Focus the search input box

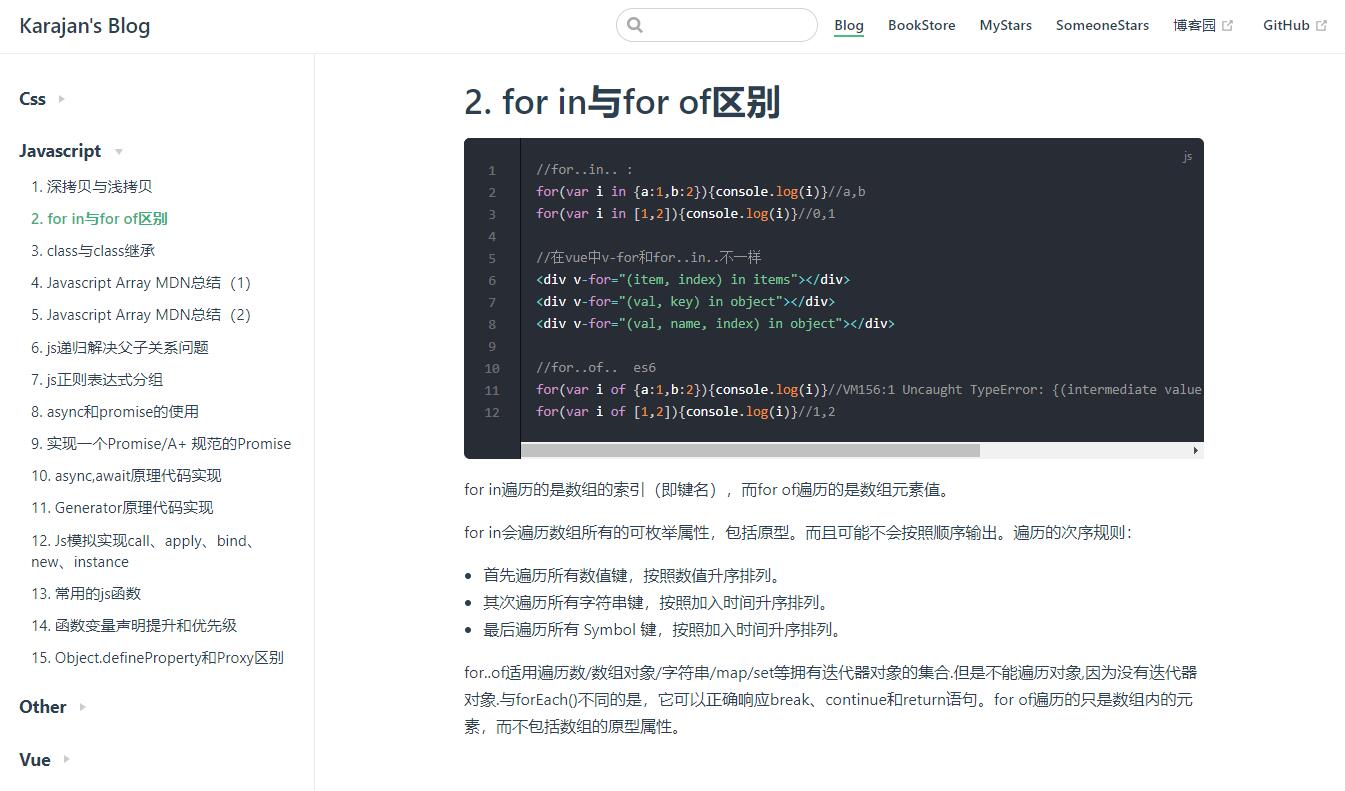717,25
